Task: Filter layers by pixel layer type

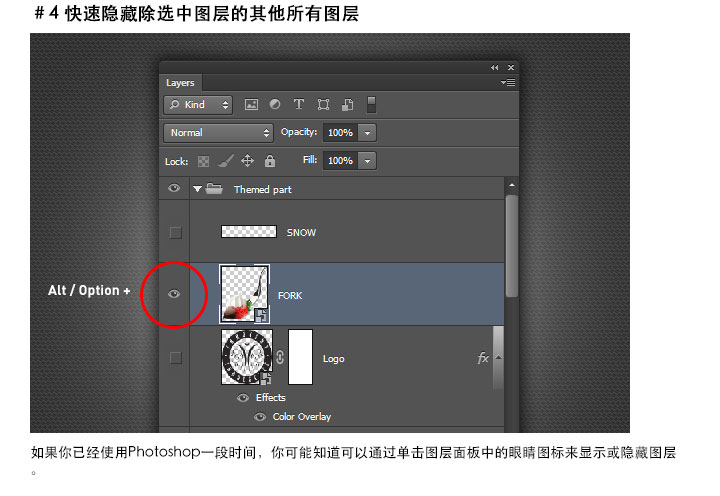Action: (x=251, y=104)
